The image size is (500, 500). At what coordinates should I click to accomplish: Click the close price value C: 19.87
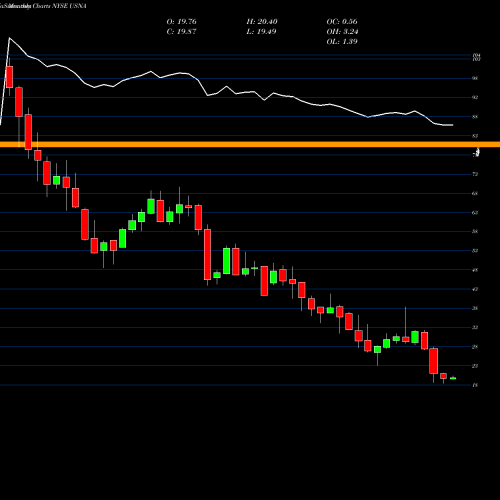(181, 32)
